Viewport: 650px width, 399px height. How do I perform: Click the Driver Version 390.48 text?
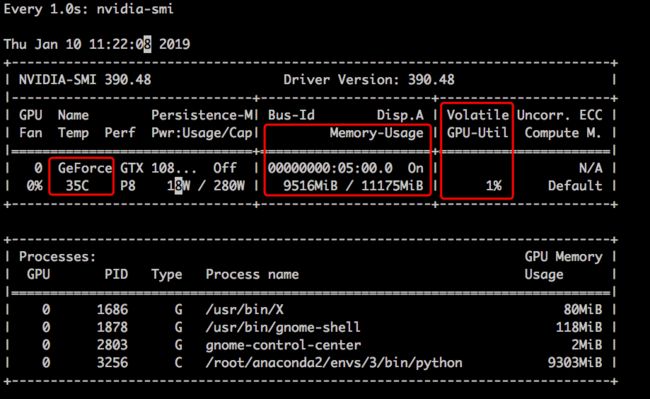click(369, 80)
